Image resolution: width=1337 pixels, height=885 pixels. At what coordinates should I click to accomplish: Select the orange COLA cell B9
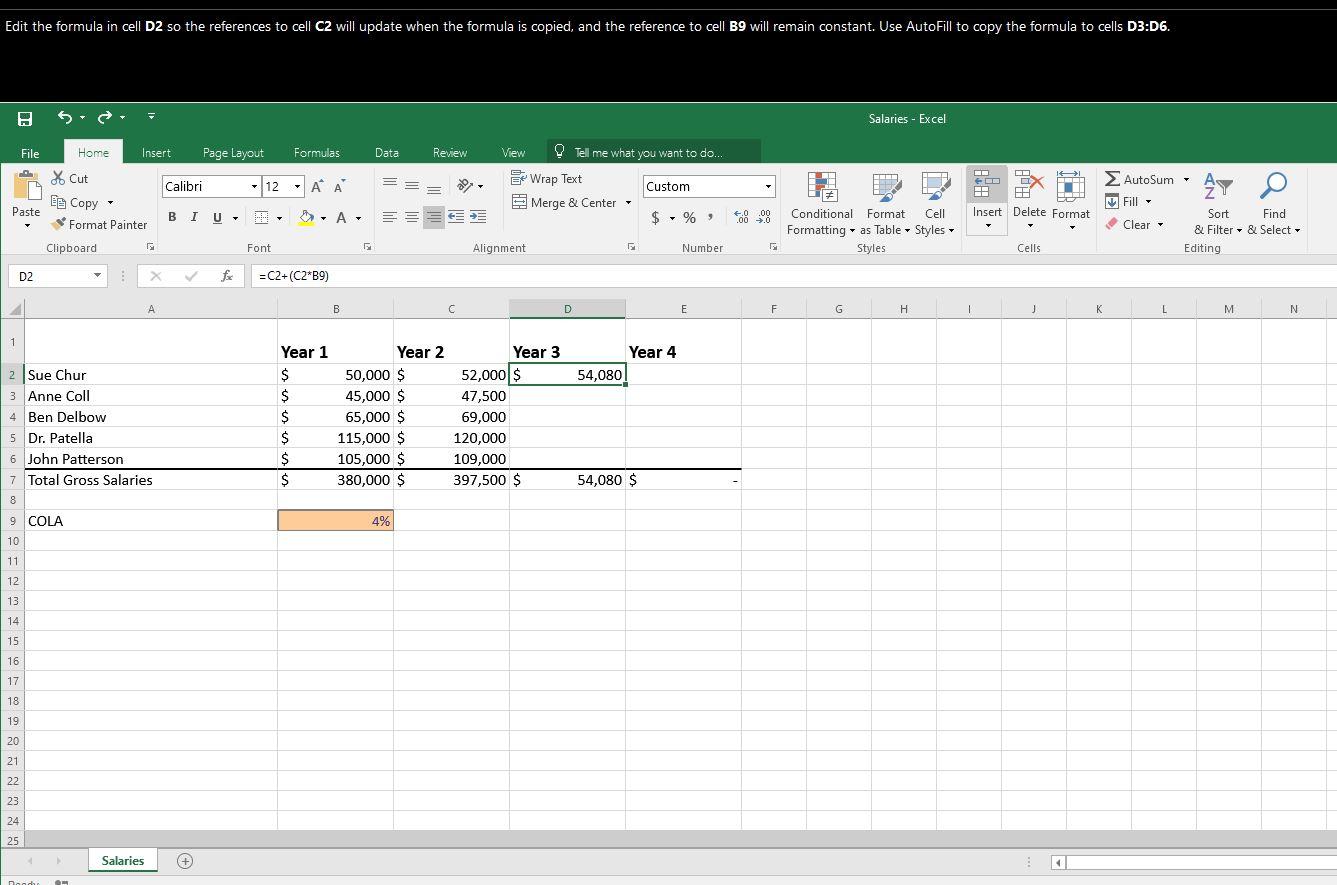pos(335,520)
